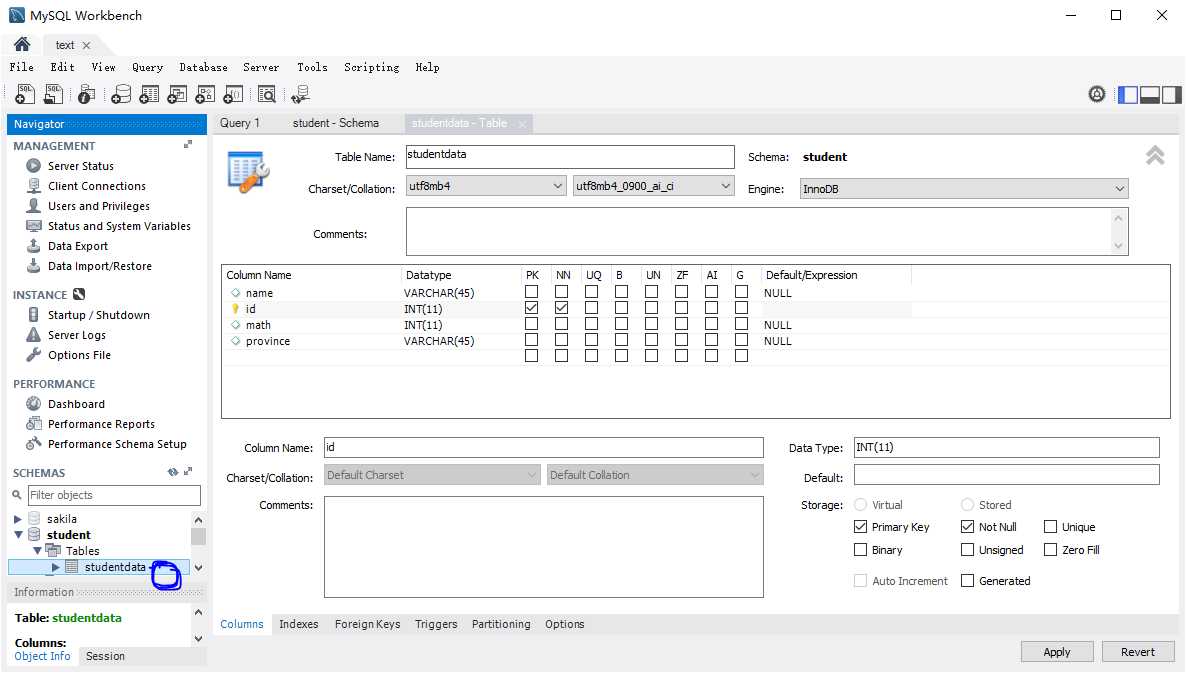The width and height of the screenshot is (1186, 673).
Task: Switch to Query 1 tab
Action: point(240,123)
